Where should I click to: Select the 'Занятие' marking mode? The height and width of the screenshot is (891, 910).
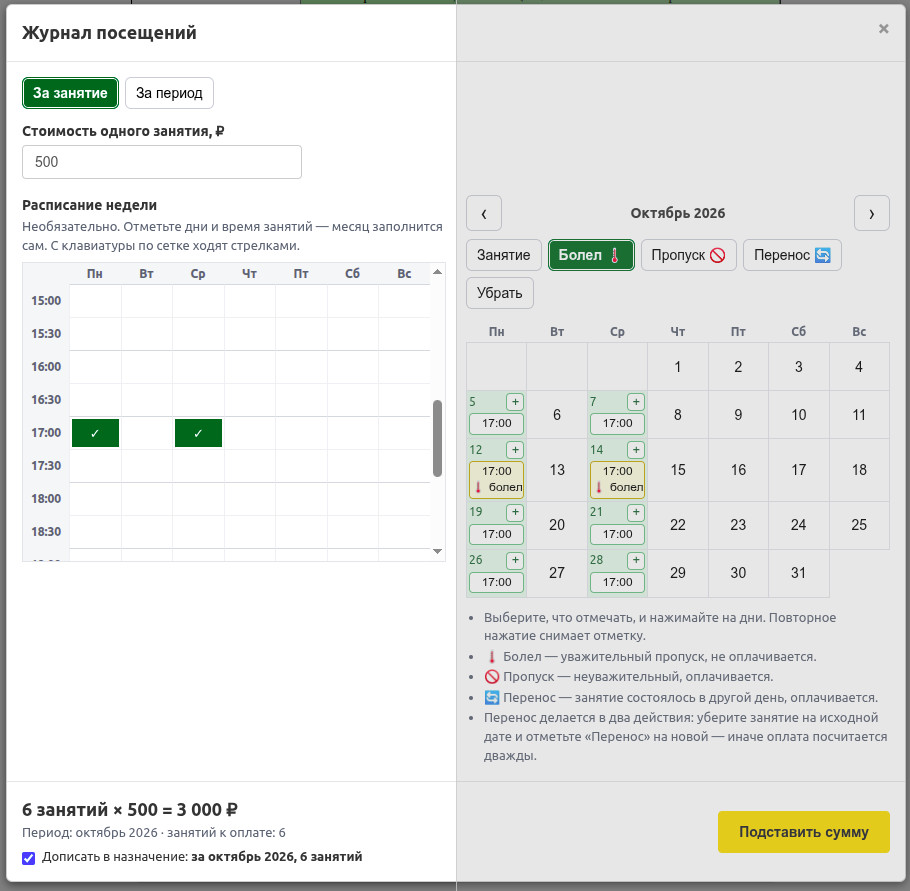(504, 255)
